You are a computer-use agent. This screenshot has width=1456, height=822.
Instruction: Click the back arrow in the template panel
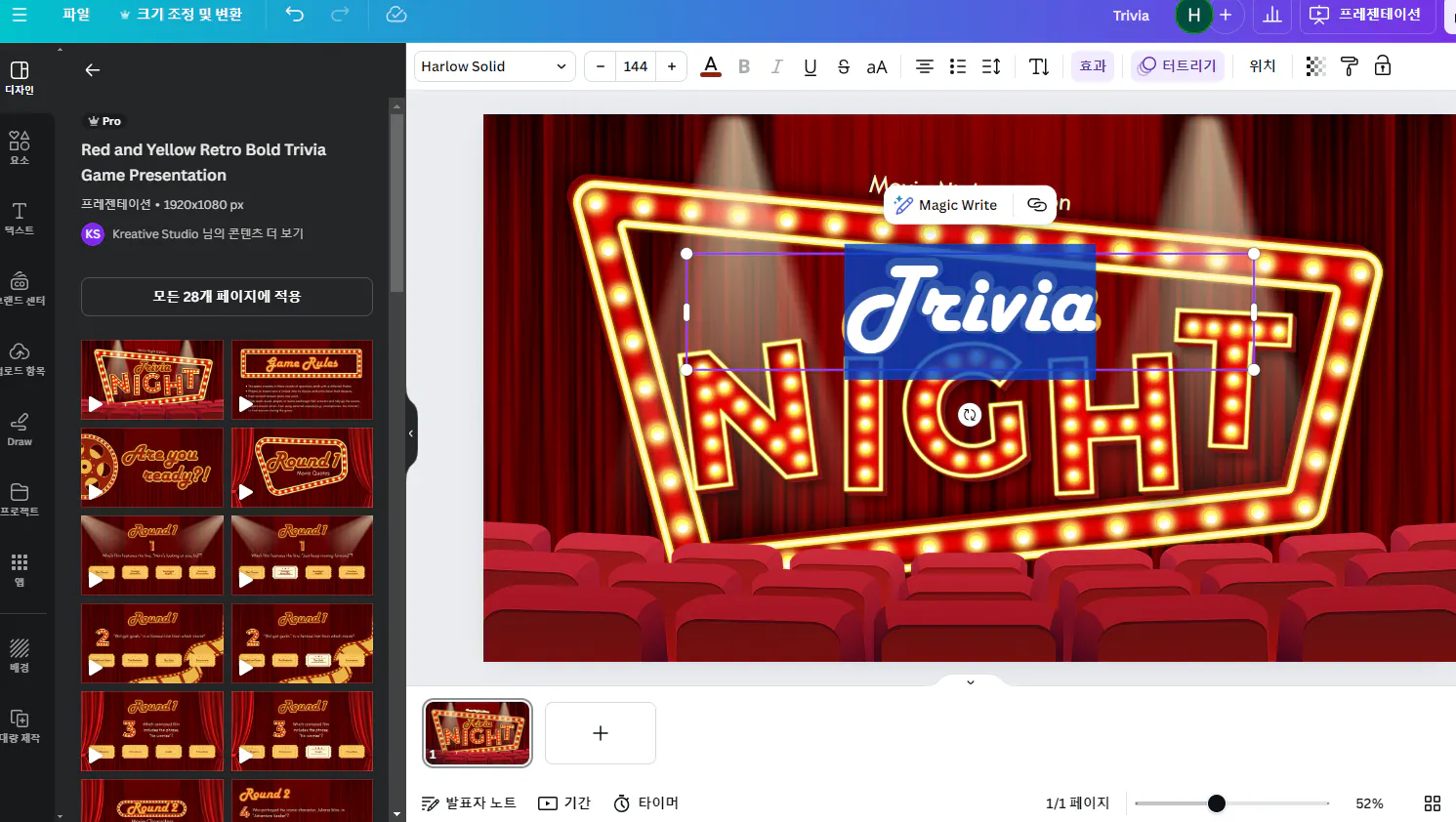pos(93,70)
